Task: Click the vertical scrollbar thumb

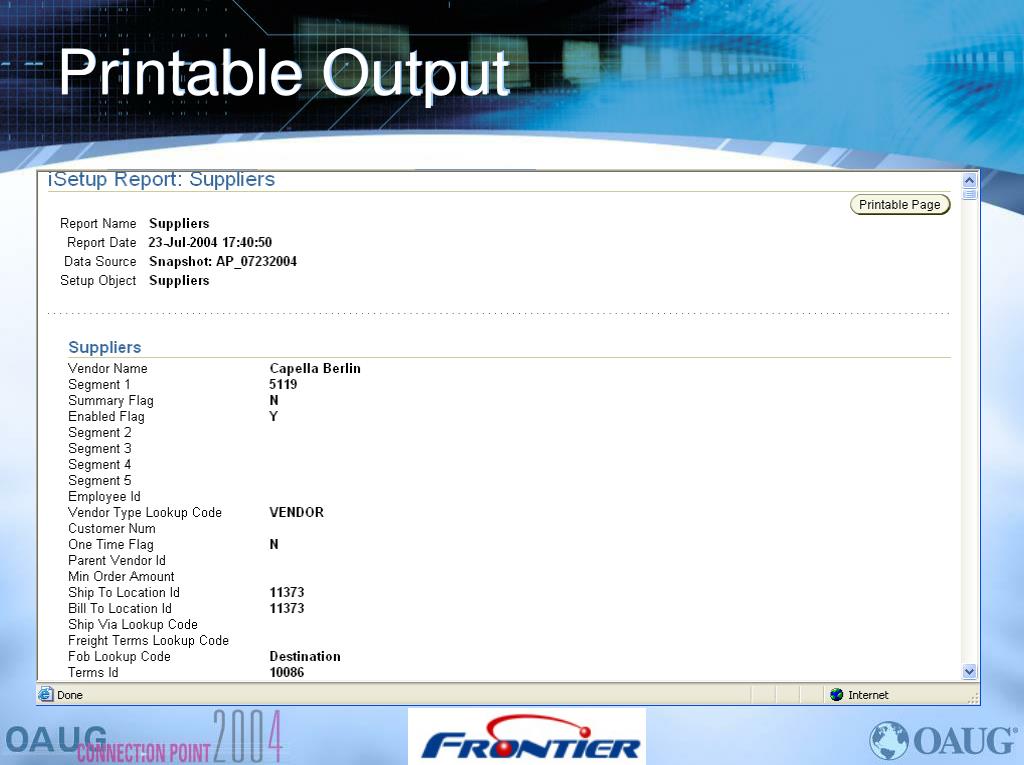Action: 969,194
